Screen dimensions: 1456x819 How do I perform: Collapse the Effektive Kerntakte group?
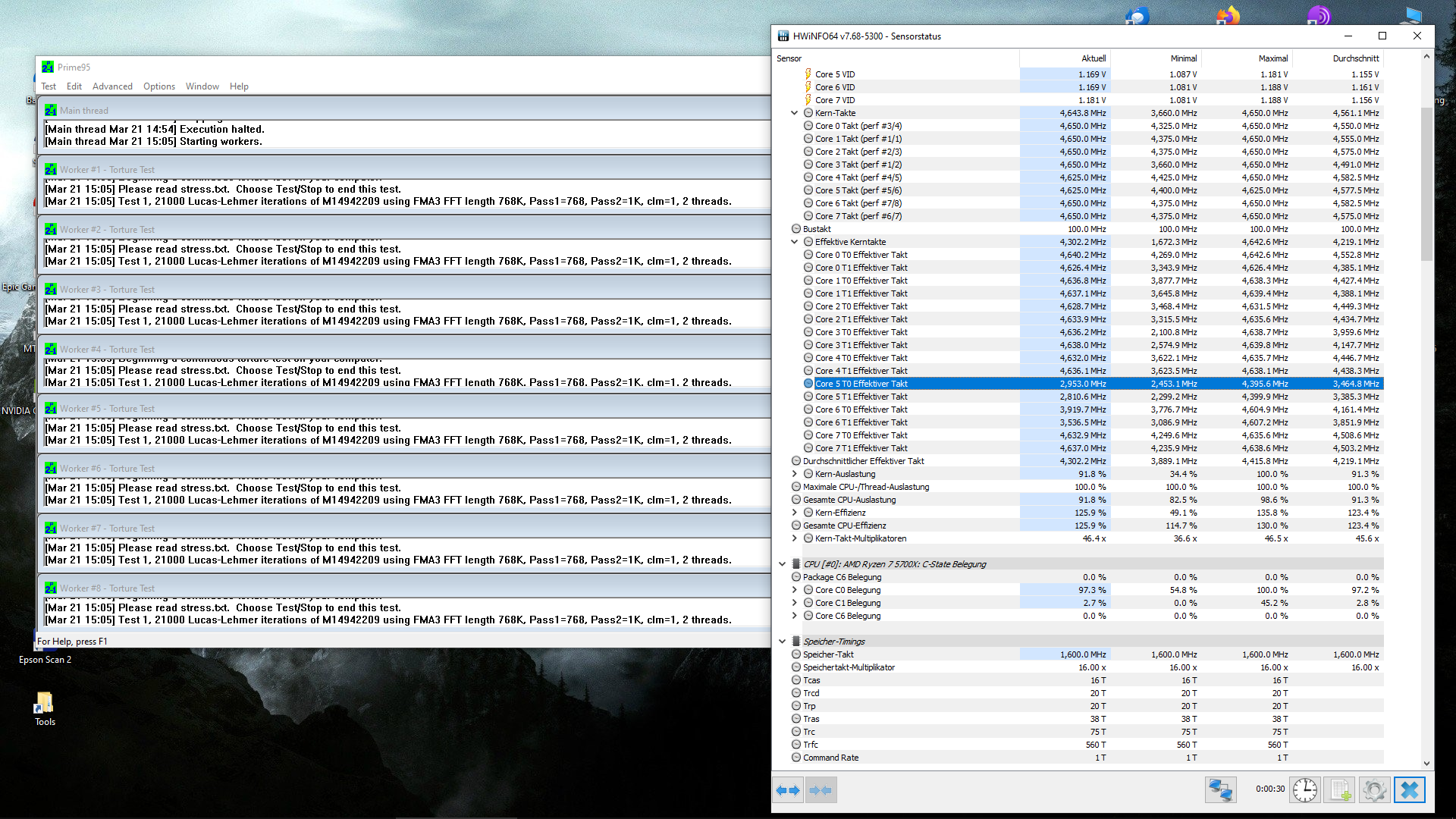click(794, 242)
